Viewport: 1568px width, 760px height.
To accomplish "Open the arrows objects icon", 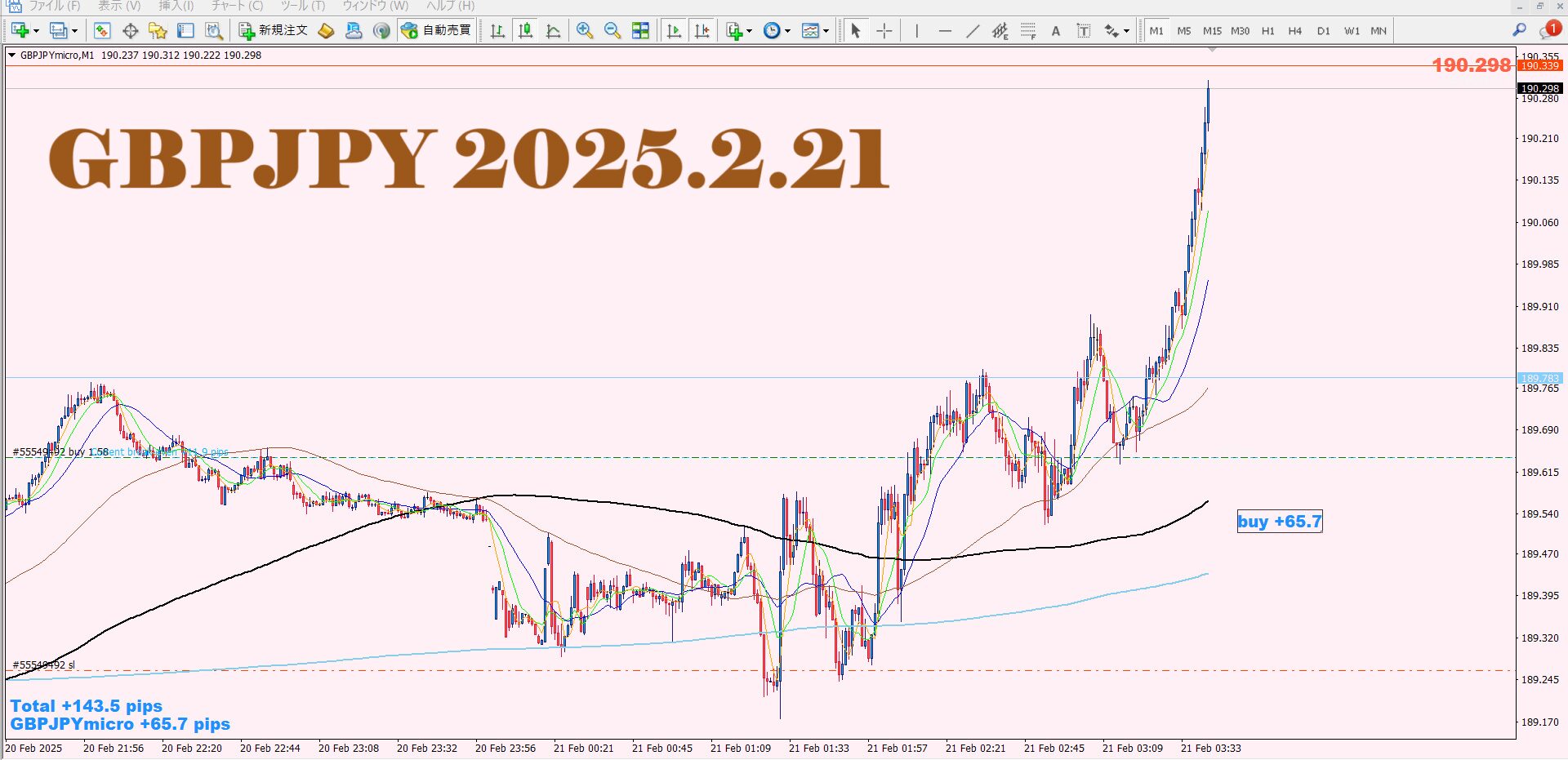I will coord(1111,31).
